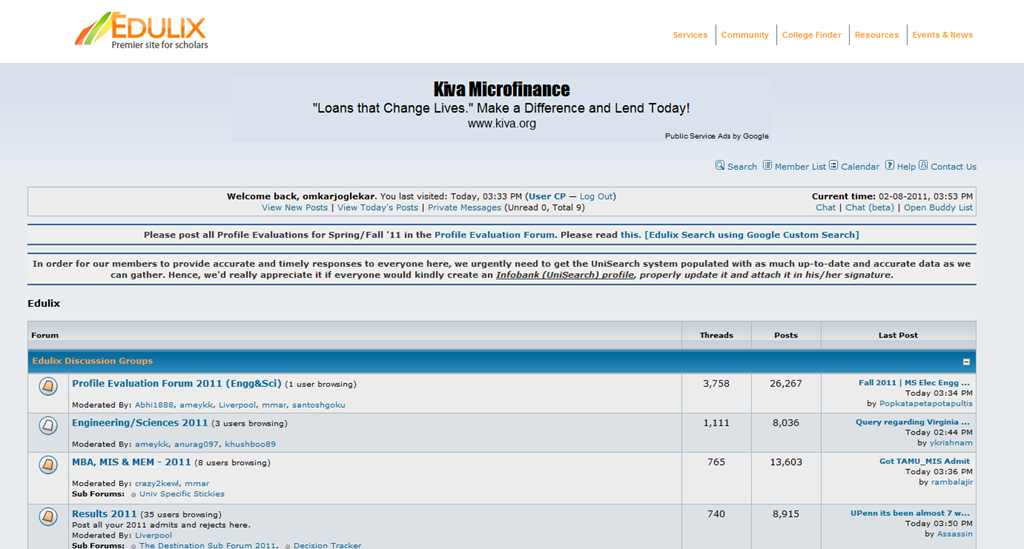
Task: Click the 'this.' link in announcement
Action: [630, 235]
